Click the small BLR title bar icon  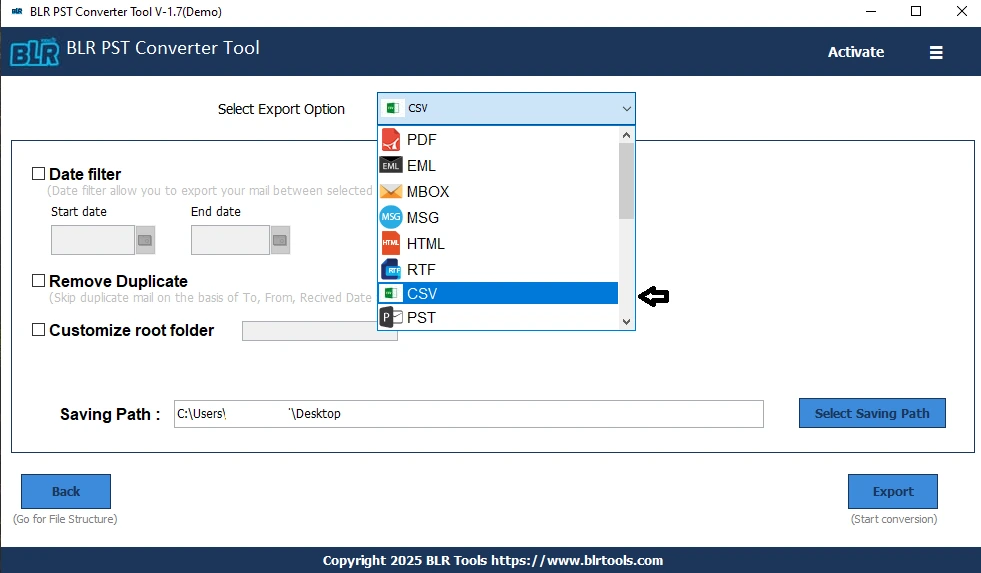17,11
